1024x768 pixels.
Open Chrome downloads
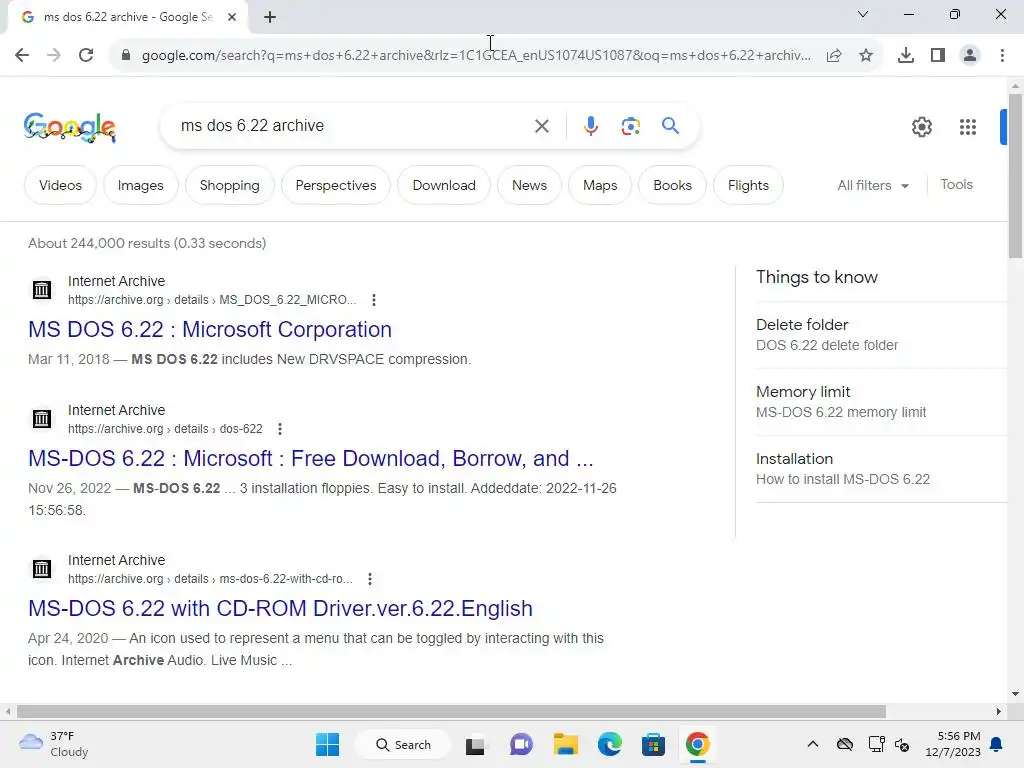point(905,56)
